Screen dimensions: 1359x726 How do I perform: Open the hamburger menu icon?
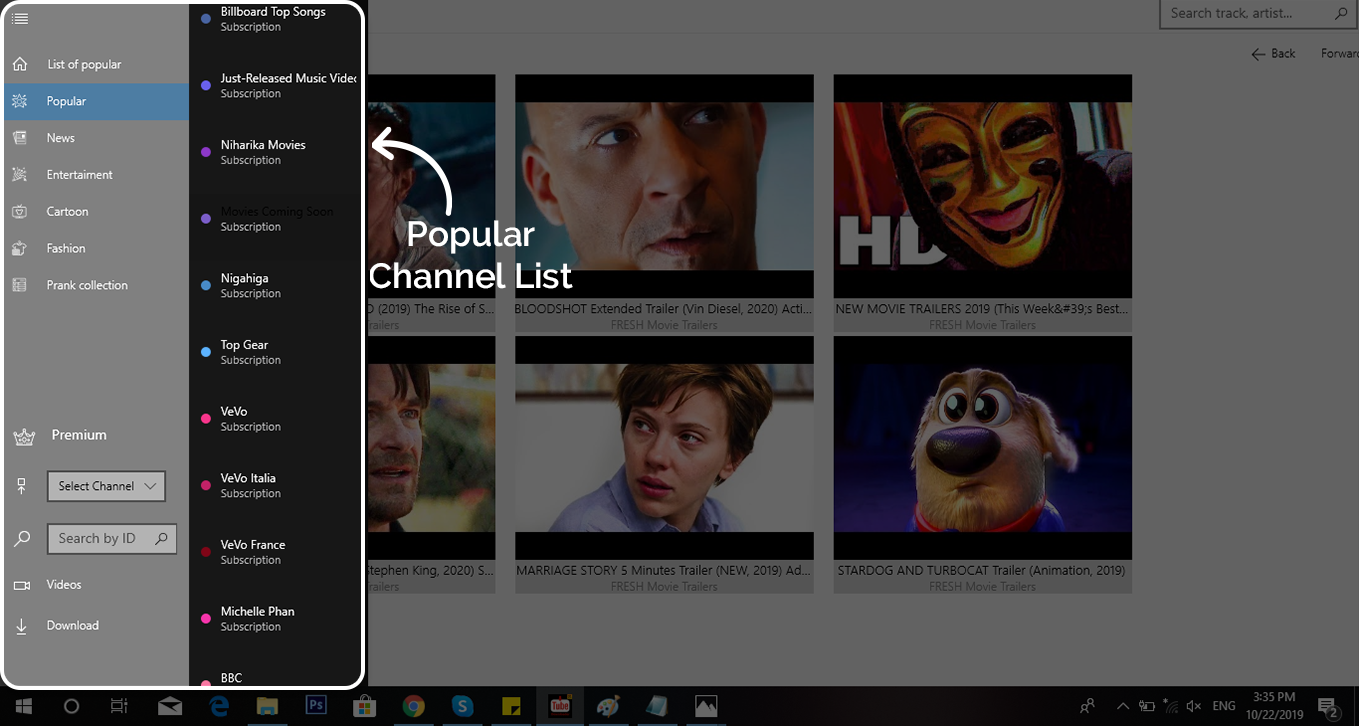(20, 18)
